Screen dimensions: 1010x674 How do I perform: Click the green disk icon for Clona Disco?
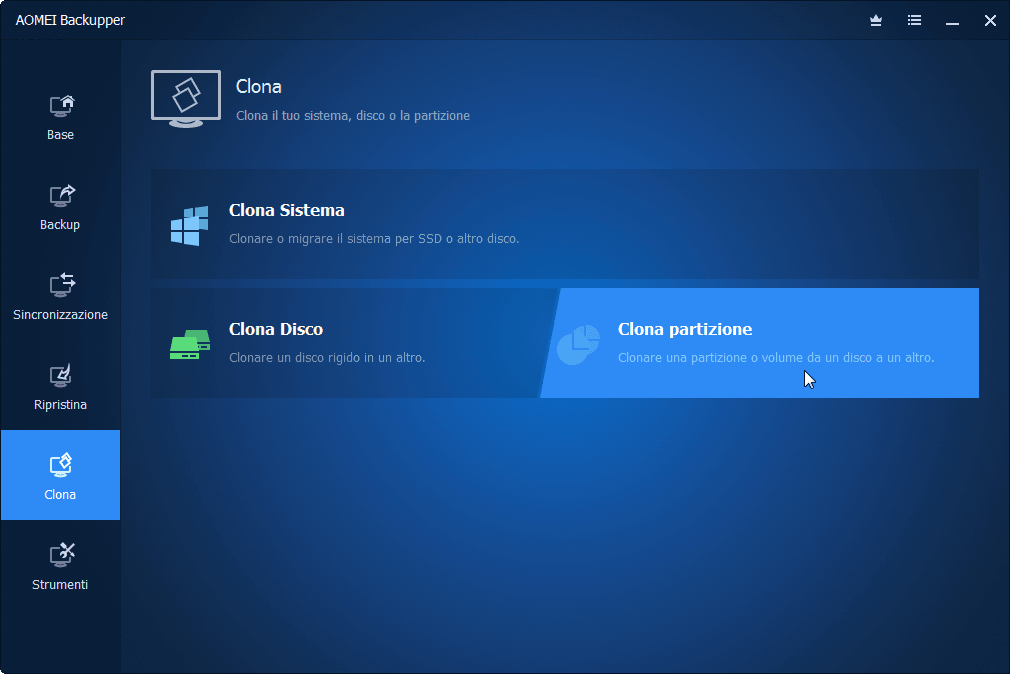[190, 345]
